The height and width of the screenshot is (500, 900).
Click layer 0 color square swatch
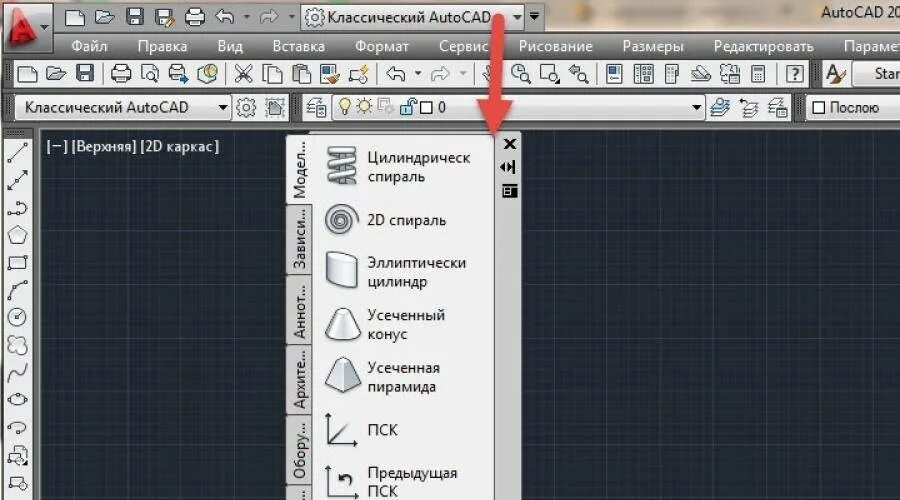click(426, 108)
